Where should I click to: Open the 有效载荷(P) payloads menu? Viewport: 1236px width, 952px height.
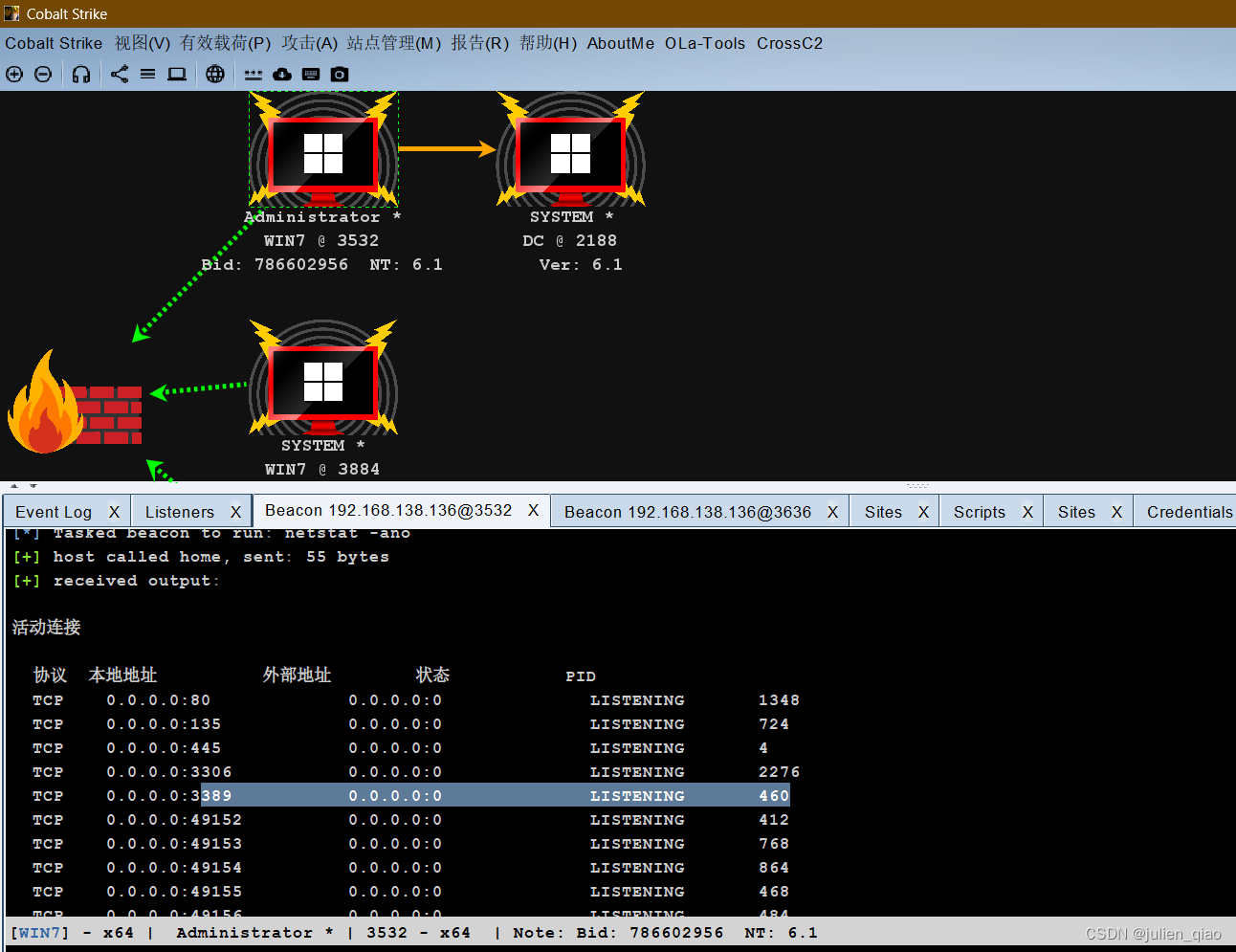(x=226, y=43)
